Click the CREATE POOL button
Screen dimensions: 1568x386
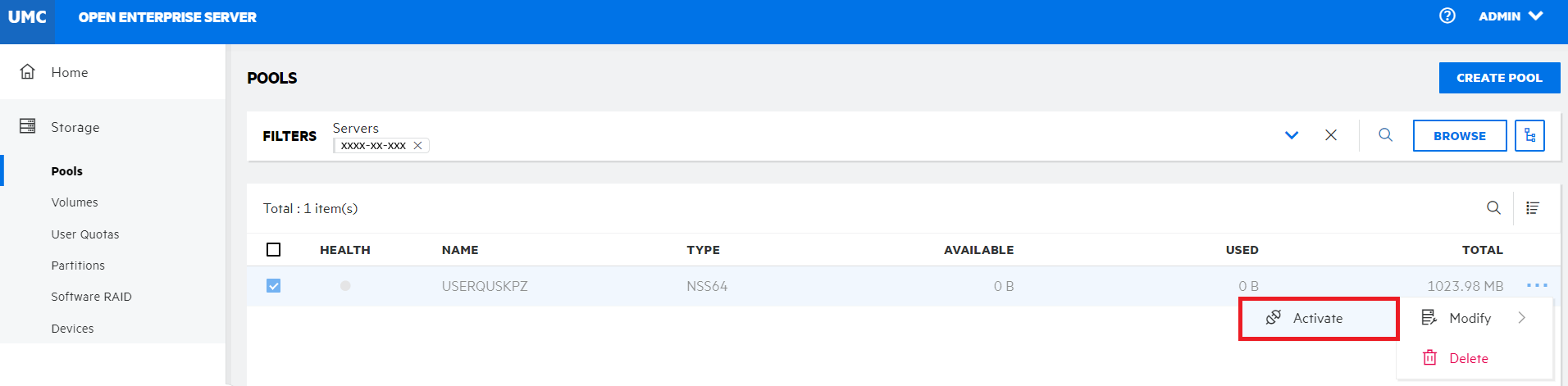coord(1499,78)
